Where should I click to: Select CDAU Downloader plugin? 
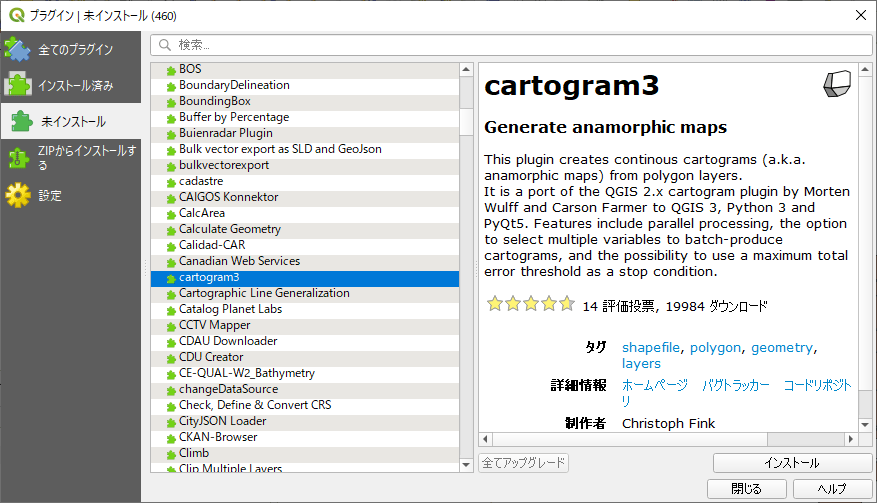coord(305,341)
